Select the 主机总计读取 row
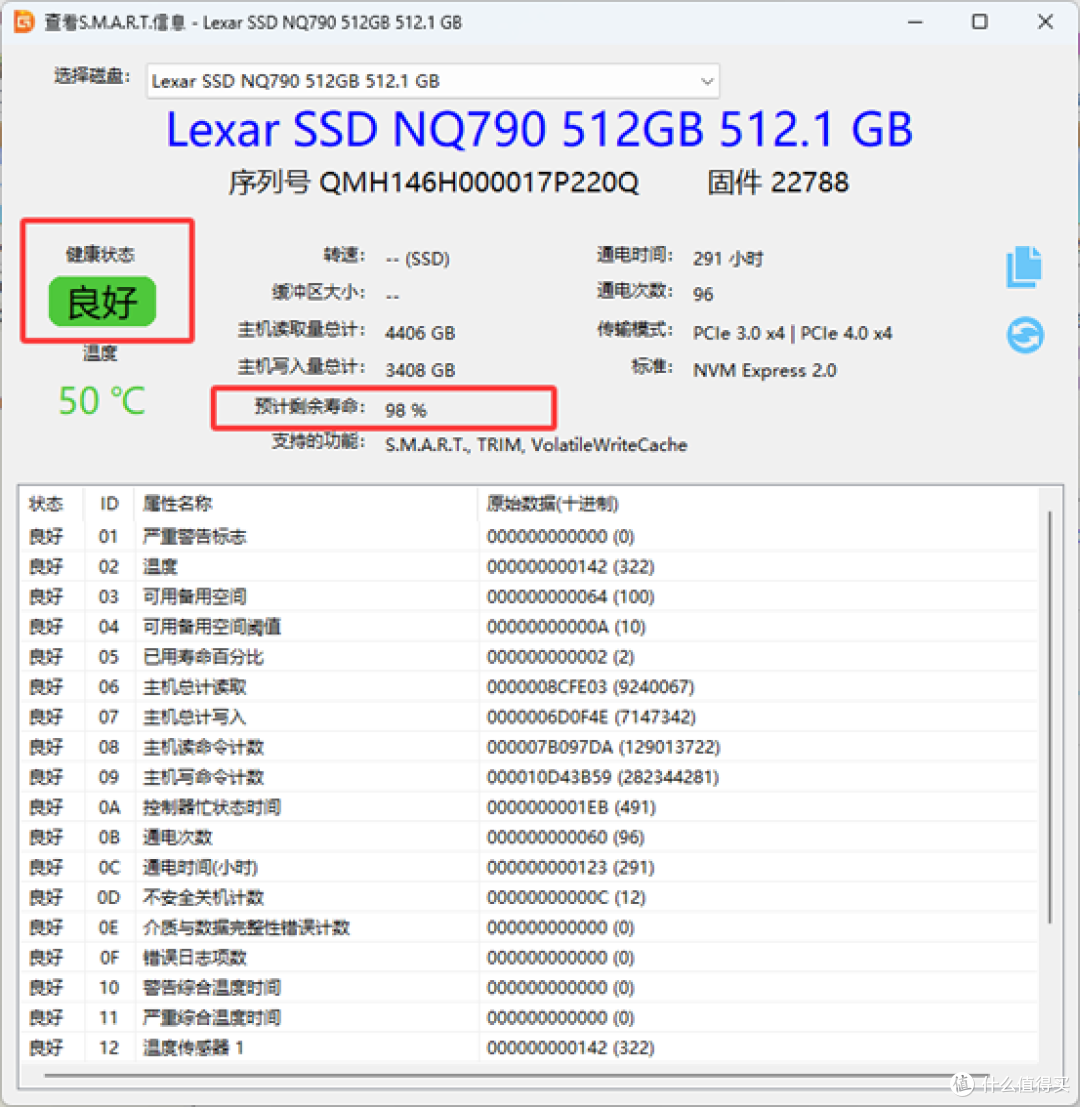This screenshot has height=1107, width=1080. click(x=529, y=687)
